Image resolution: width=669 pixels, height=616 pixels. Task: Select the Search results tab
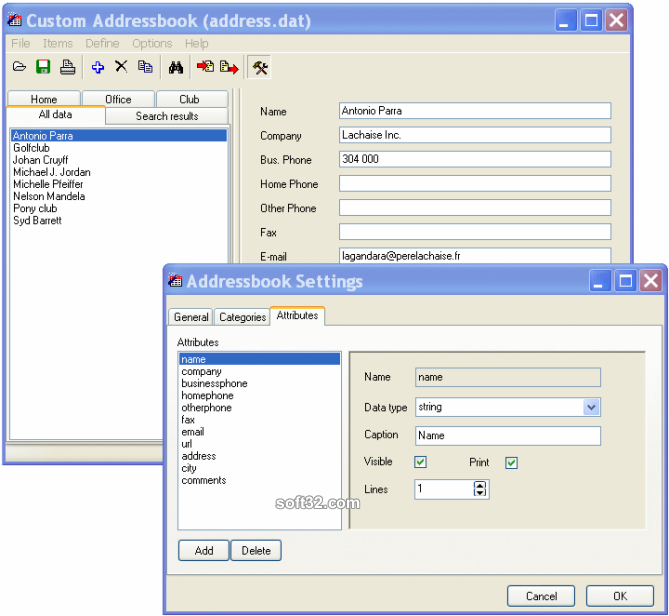[167, 116]
